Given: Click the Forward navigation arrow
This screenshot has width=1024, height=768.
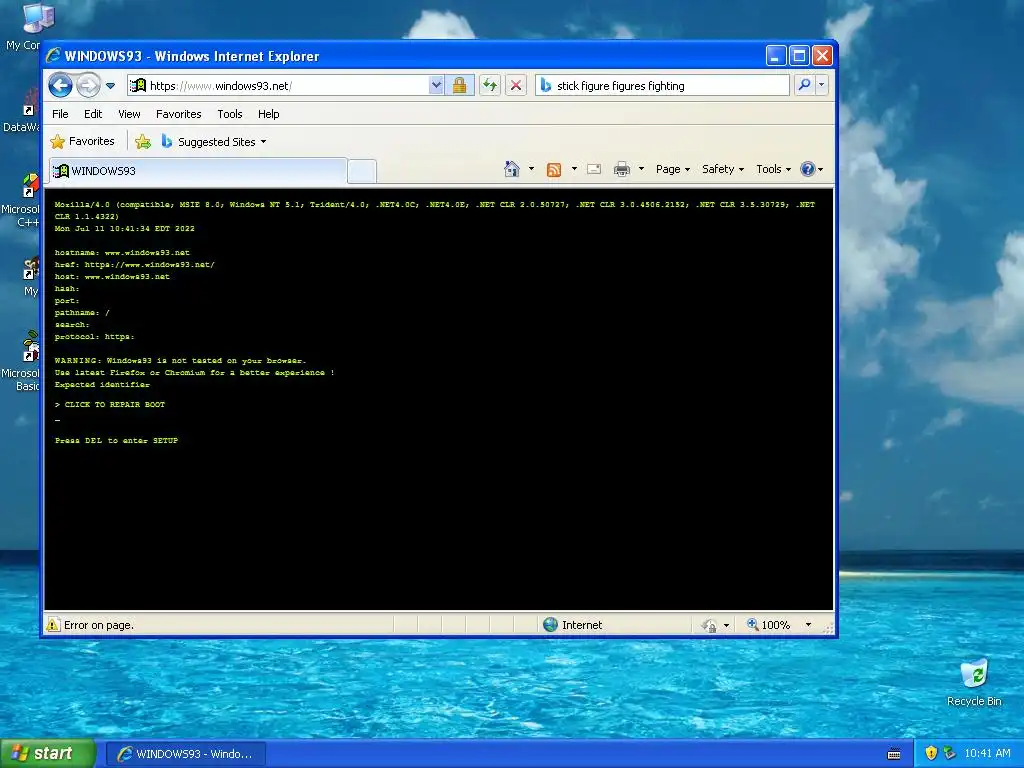Looking at the screenshot, I should (88, 85).
